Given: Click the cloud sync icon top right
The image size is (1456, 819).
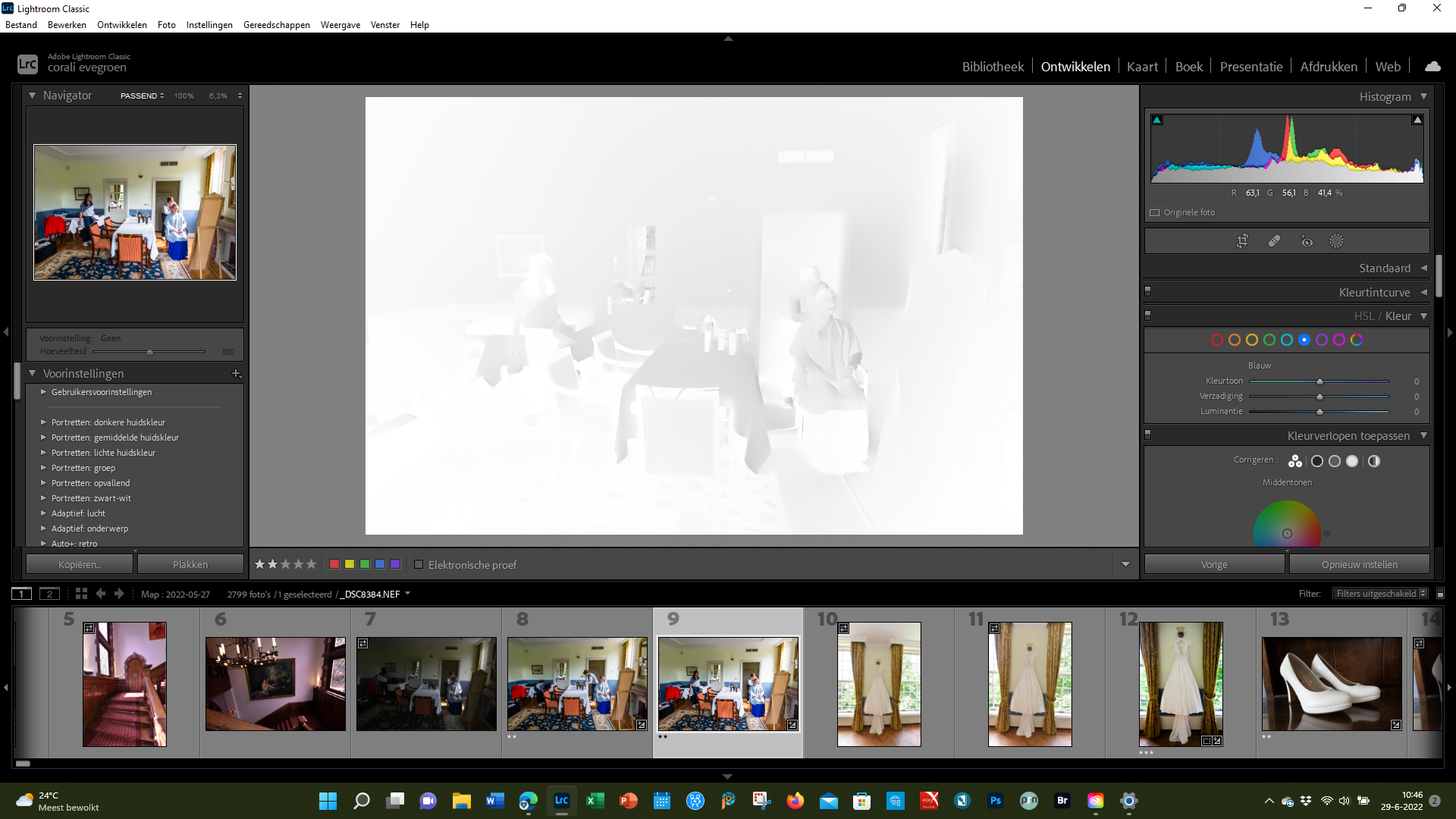Looking at the screenshot, I should 1433,66.
